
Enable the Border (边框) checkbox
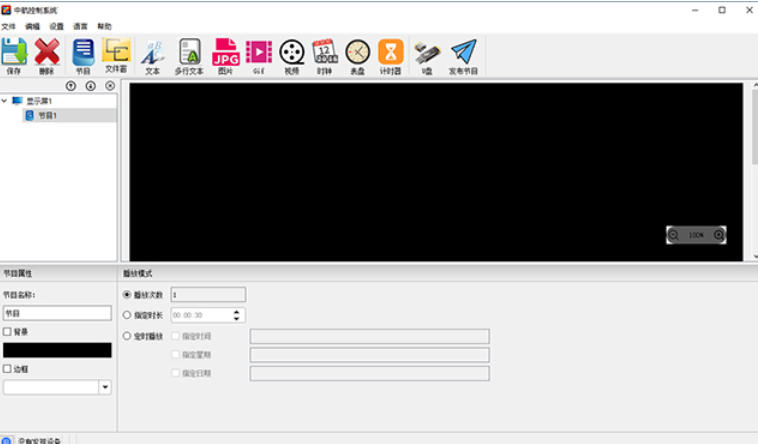pos(8,368)
